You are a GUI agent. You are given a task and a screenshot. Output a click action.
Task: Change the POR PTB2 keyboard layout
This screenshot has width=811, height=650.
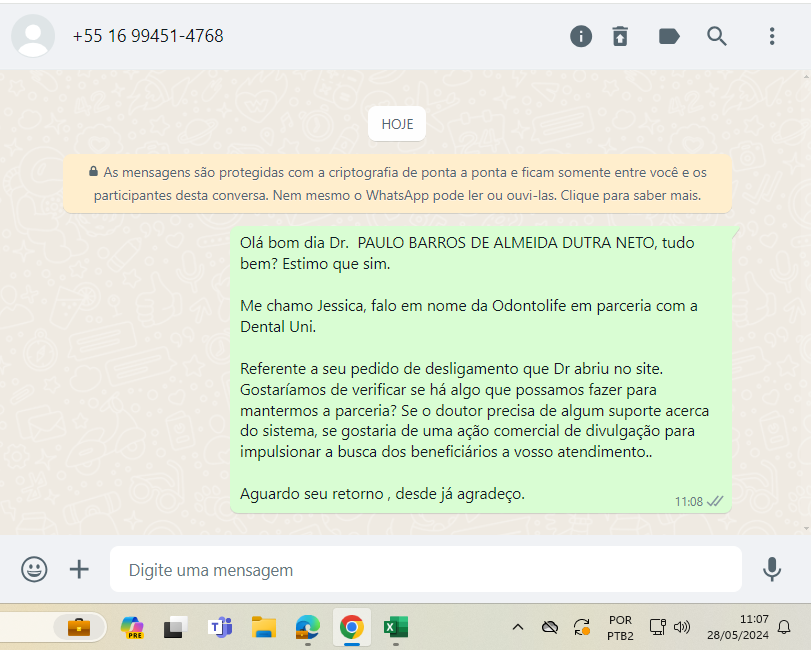(x=620, y=627)
